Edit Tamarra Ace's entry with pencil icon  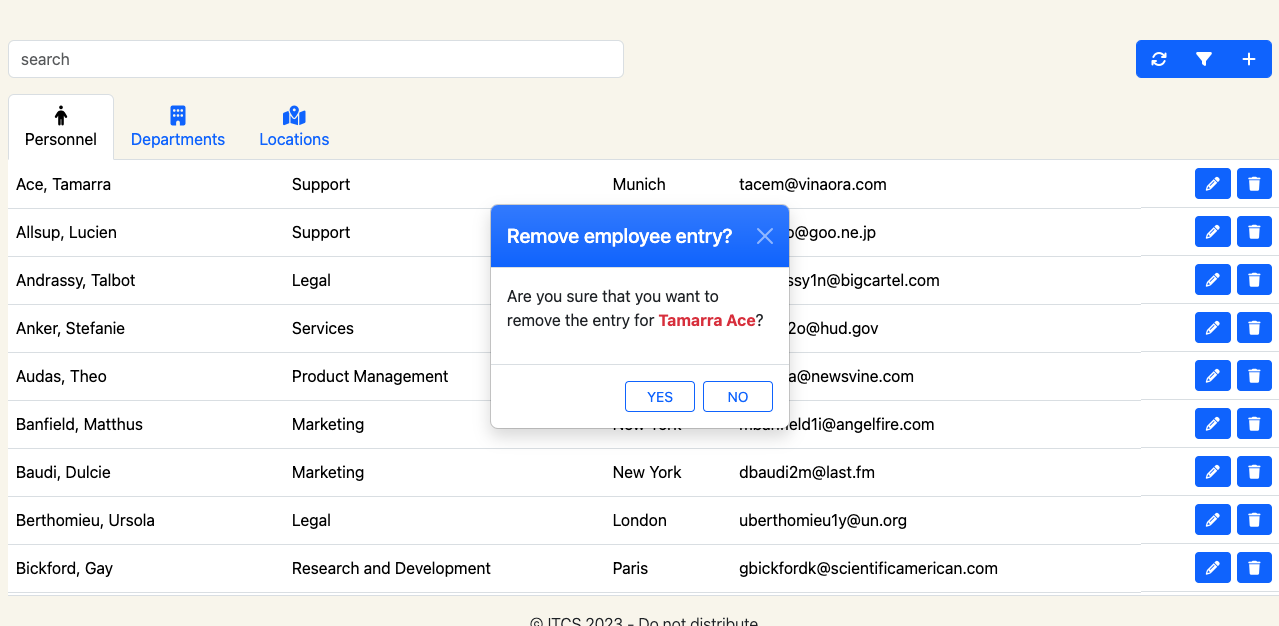pos(1212,184)
